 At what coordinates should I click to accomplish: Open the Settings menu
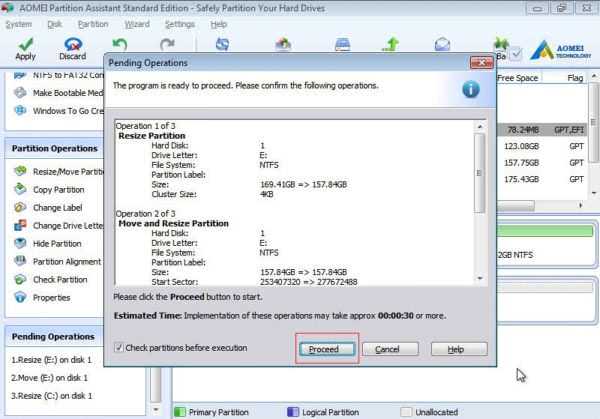pyautogui.click(x=180, y=24)
